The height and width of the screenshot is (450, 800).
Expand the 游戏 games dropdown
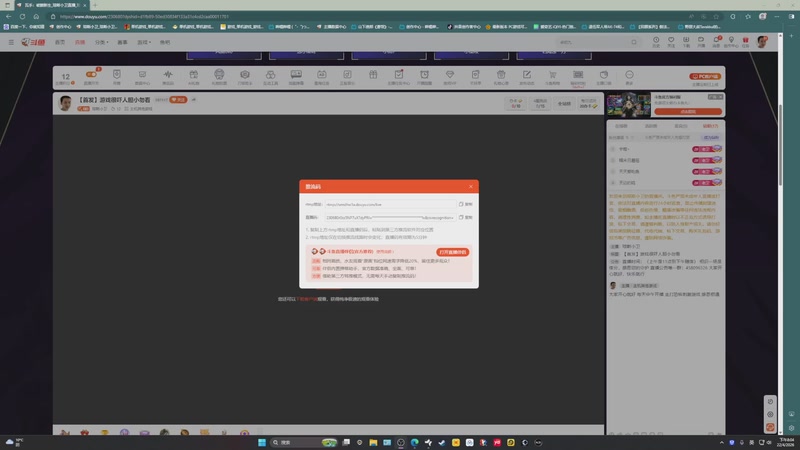pyautogui.click(x=144, y=42)
